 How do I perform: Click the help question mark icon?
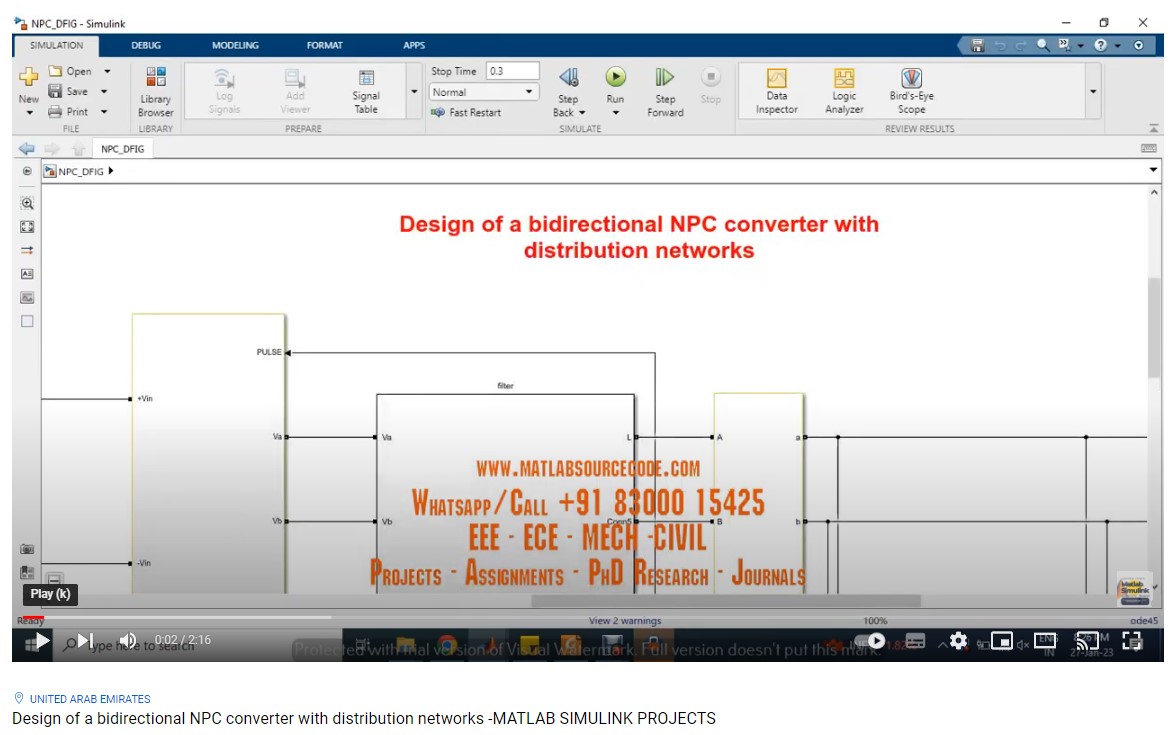(x=1100, y=45)
